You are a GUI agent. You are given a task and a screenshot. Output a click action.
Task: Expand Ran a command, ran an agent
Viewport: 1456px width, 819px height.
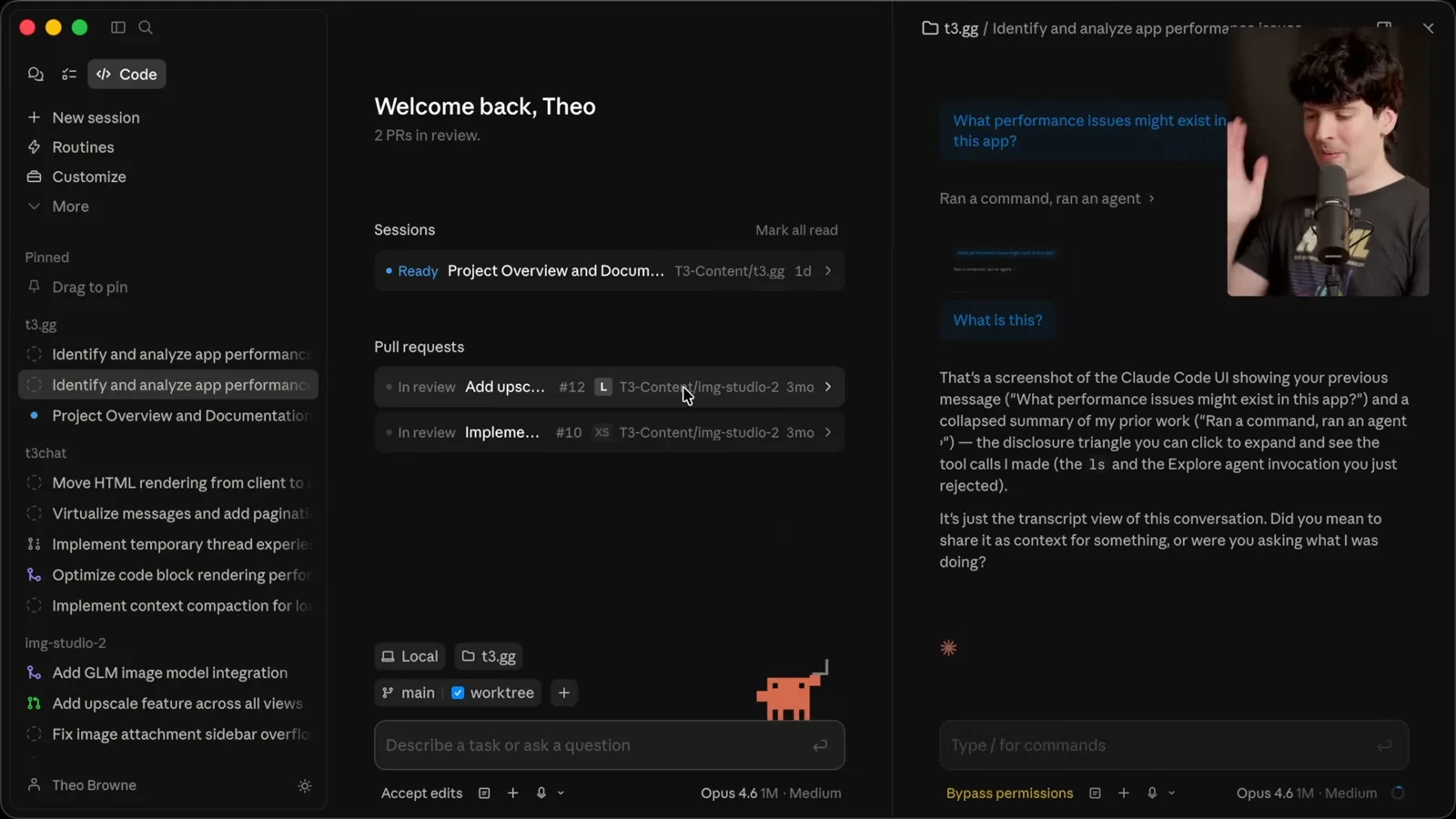(1046, 198)
